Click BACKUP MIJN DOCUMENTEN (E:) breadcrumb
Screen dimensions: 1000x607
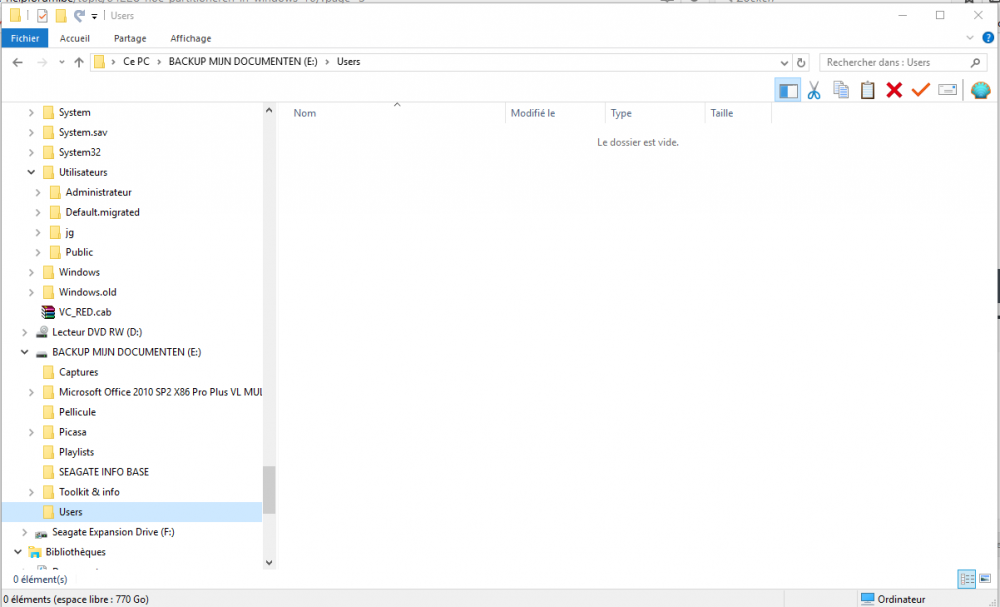pos(243,62)
